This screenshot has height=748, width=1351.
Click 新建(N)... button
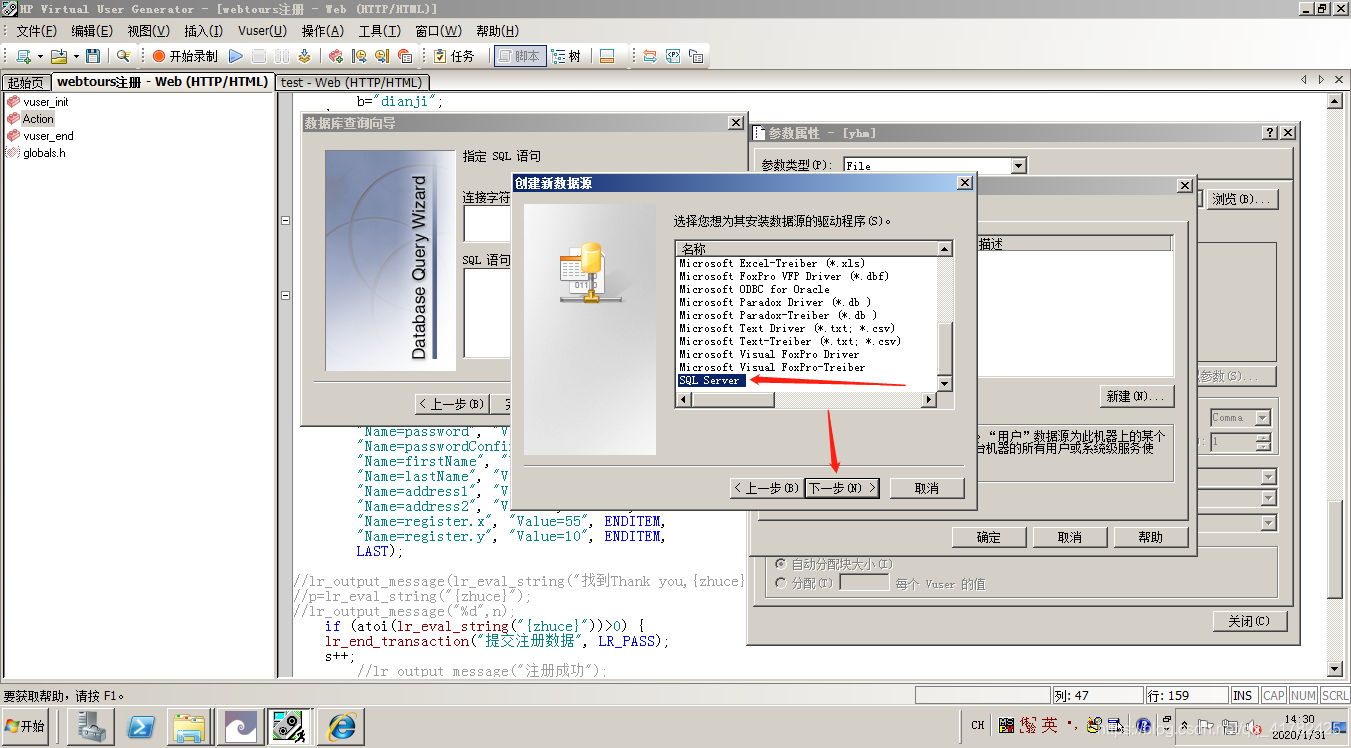click(1135, 396)
